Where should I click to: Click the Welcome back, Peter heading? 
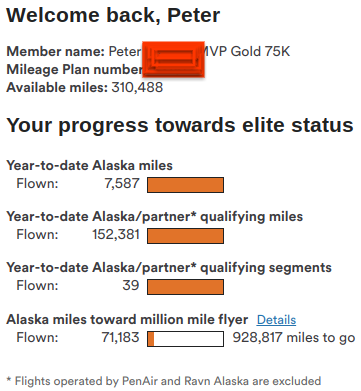click(x=113, y=15)
